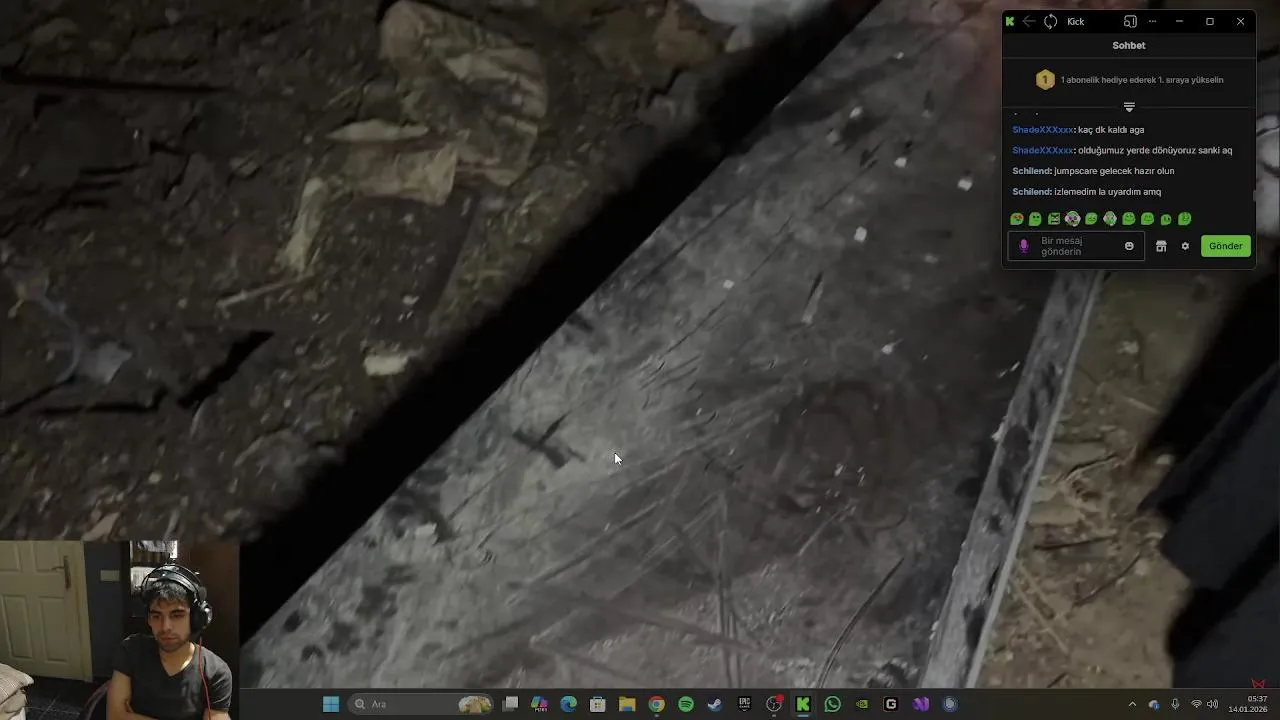The width and height of the screenshot is (1280, 720).
Task: Open Visual Studio from the taskbar
Action: 920,704
